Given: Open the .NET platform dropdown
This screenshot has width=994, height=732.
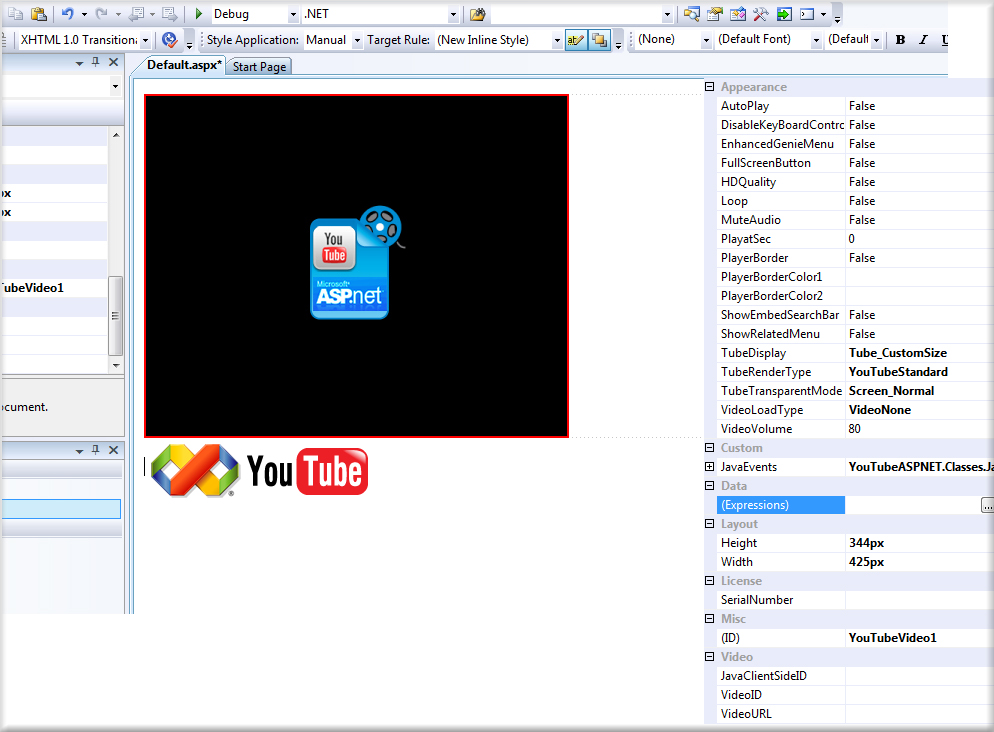Looking at the screenshot, I should coord(453,14).
